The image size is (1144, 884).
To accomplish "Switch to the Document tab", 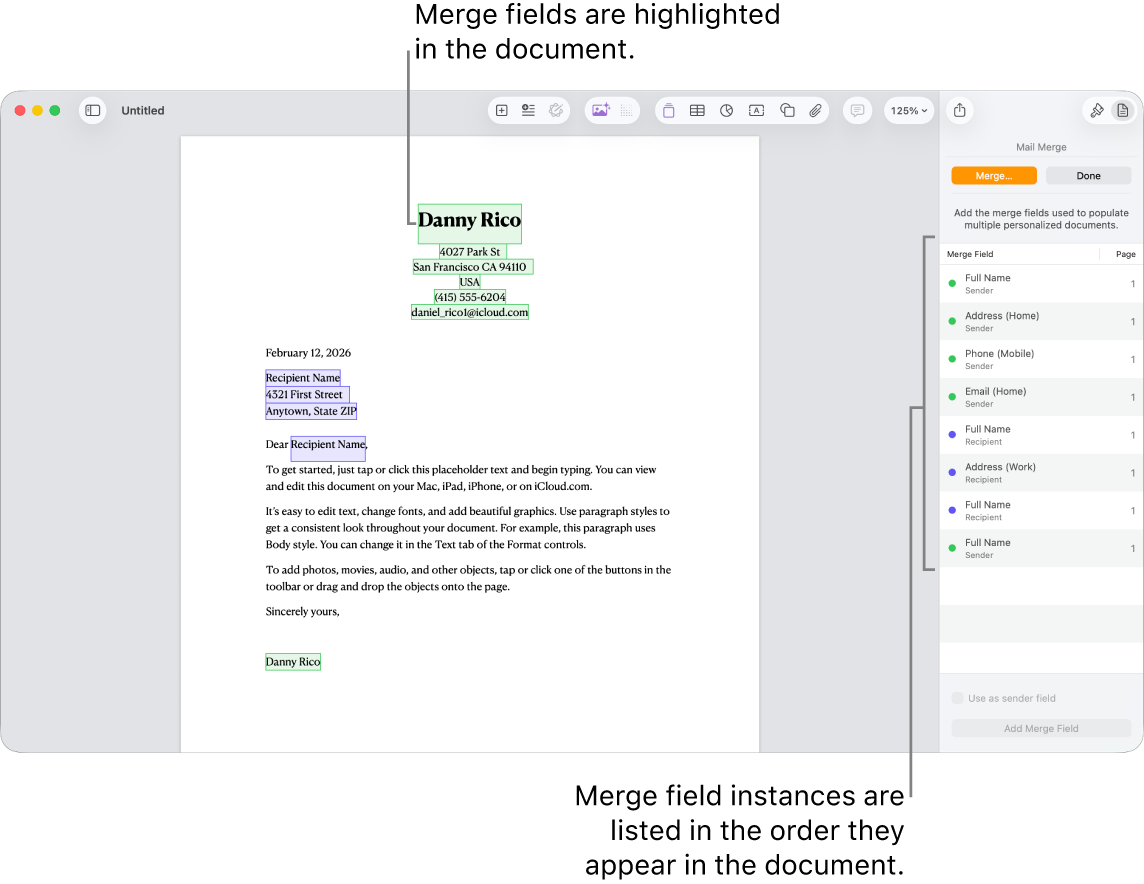I will click(x=1123, y=110).
